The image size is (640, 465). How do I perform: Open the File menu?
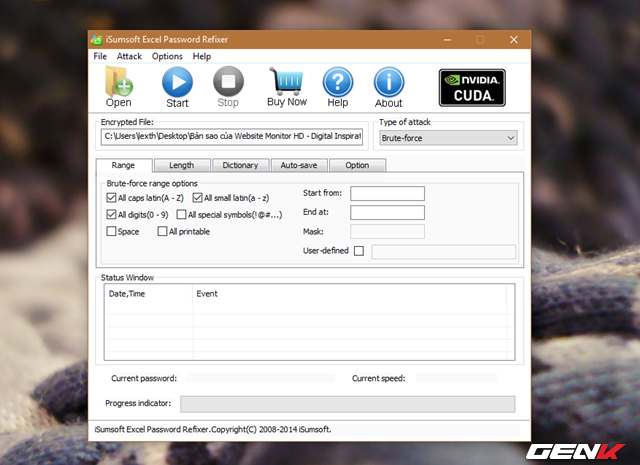pyautogui.click(x=100, y=56)
